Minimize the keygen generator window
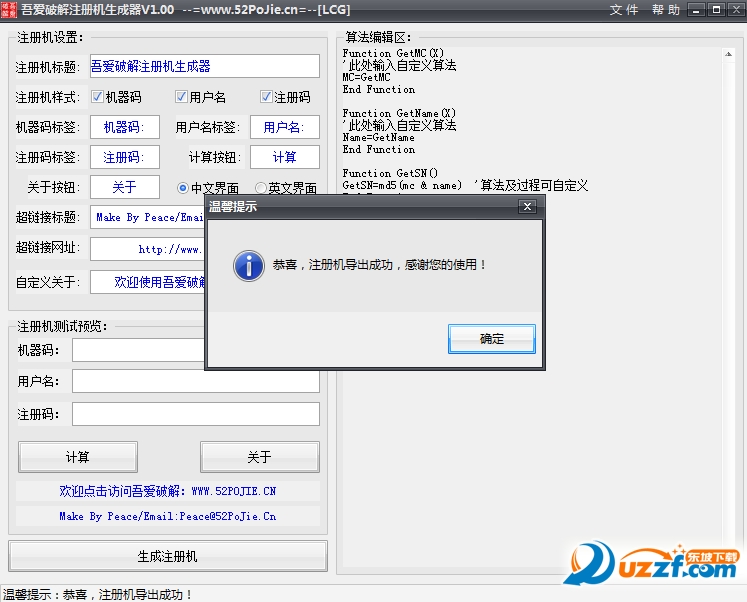Viewport: 747px width, 602px height. pos(698,10)
